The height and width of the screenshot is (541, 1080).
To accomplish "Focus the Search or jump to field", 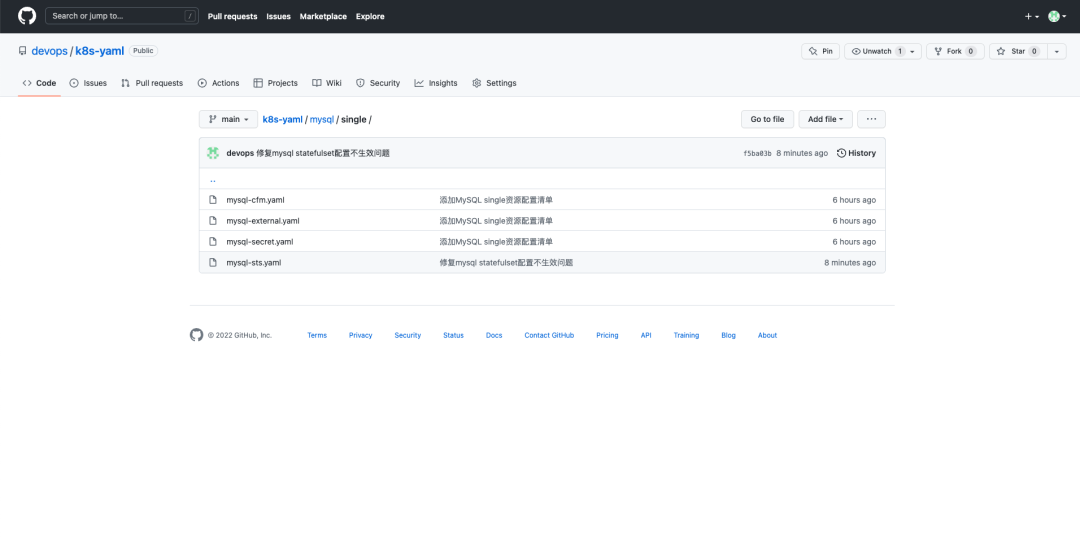I will 122,16.
